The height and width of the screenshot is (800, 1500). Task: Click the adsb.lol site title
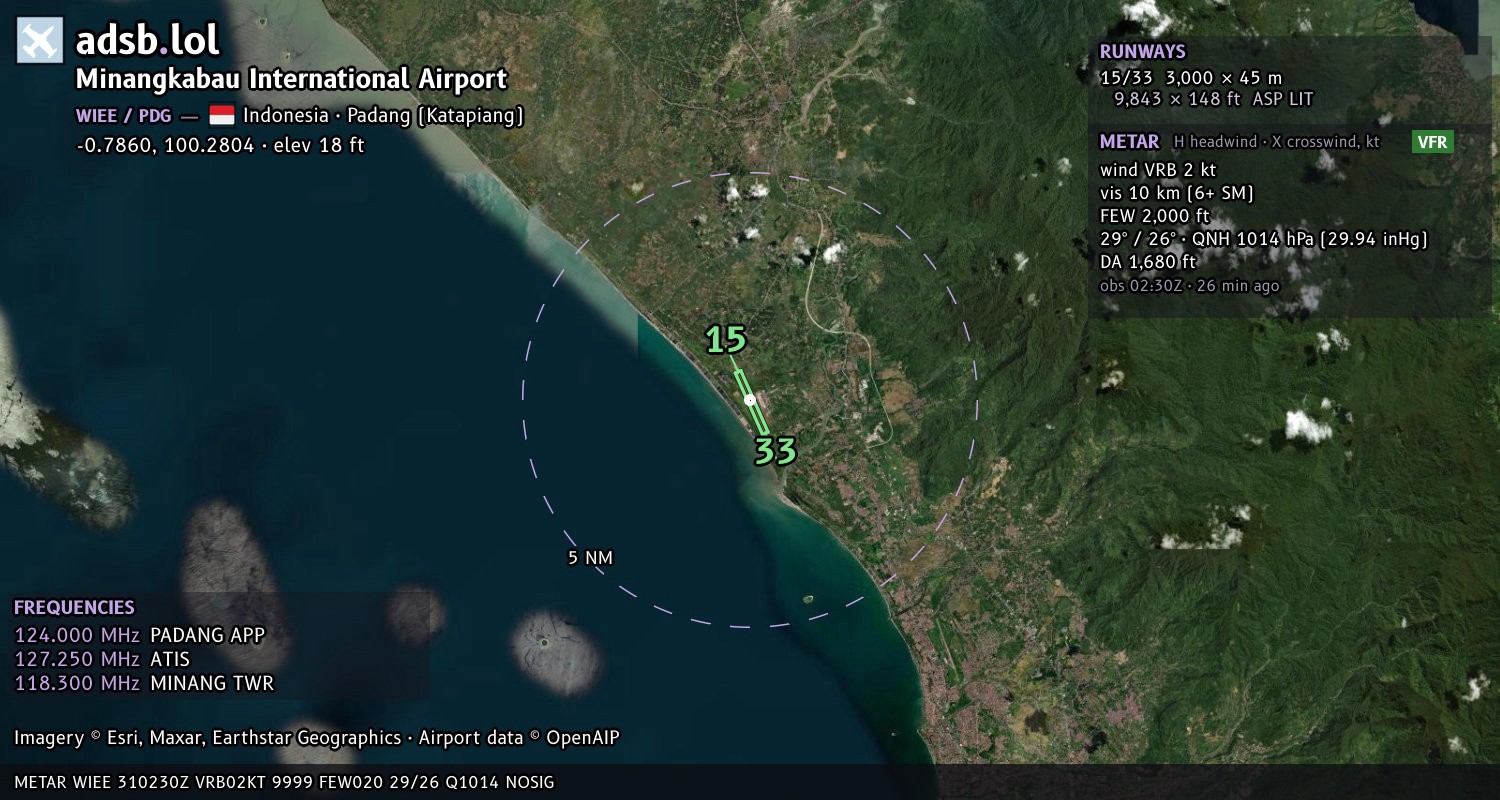pos(147,41)
